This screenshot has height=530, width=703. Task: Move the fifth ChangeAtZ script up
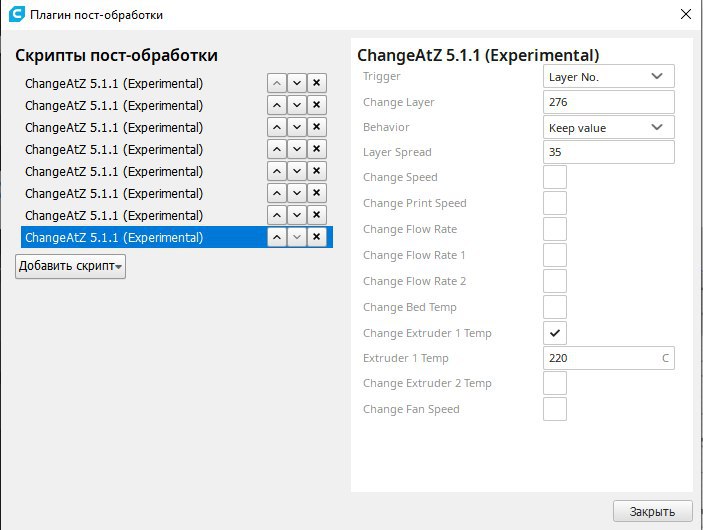pos(277,171)
